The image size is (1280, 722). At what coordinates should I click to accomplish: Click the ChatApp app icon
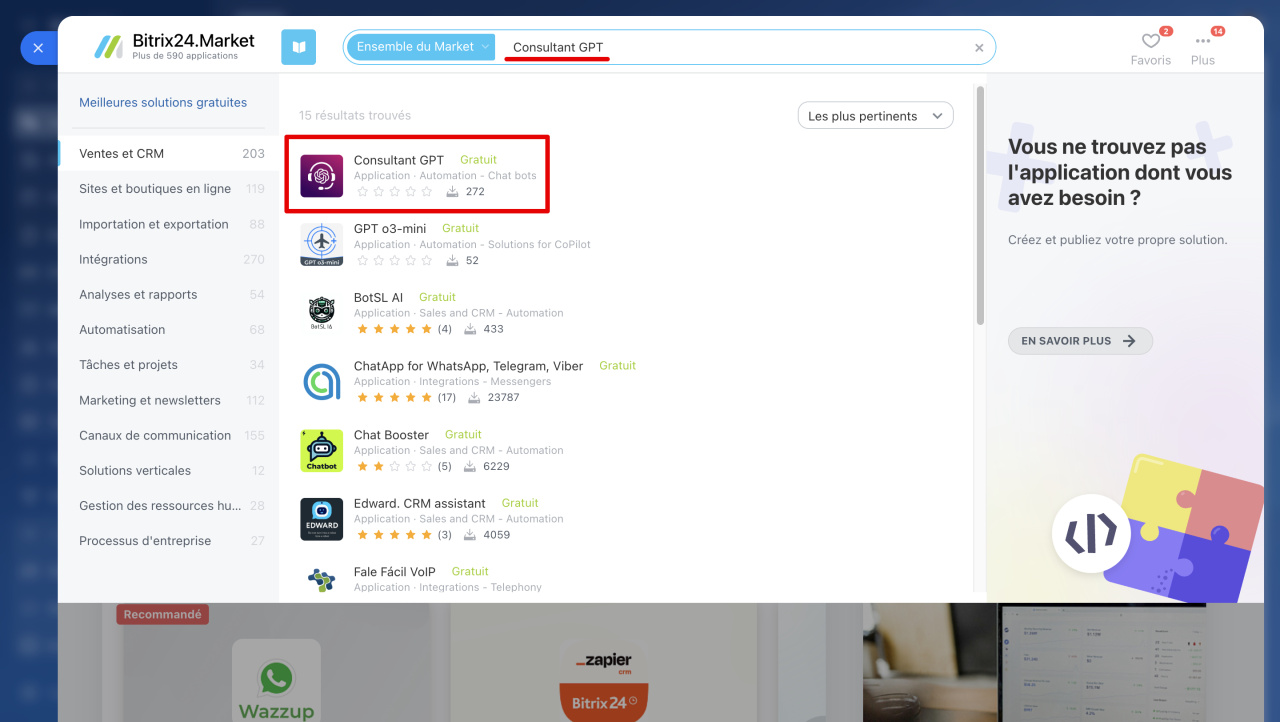coord(322,381)
